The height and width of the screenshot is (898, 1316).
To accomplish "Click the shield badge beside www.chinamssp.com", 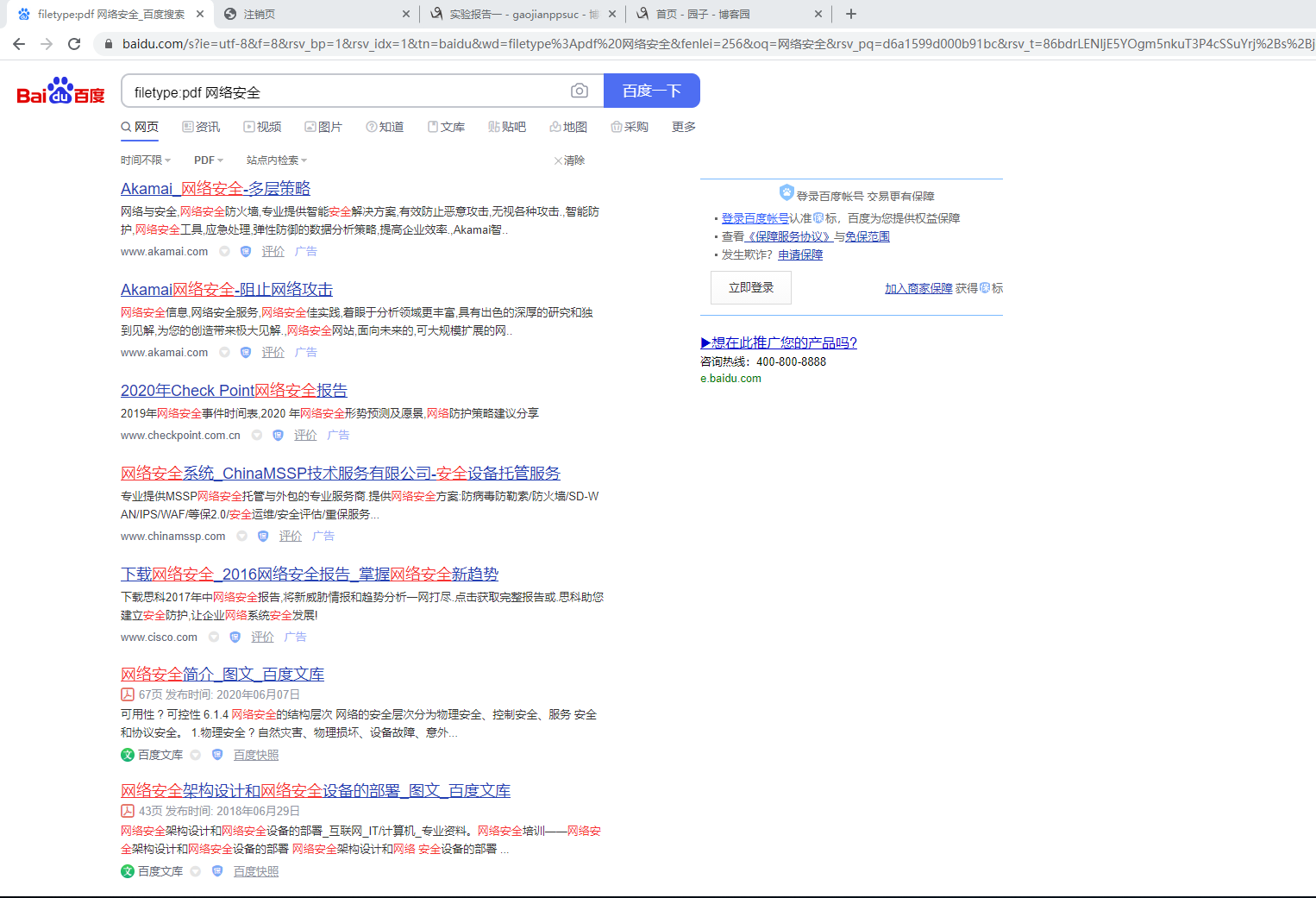I will coord(263,537).
